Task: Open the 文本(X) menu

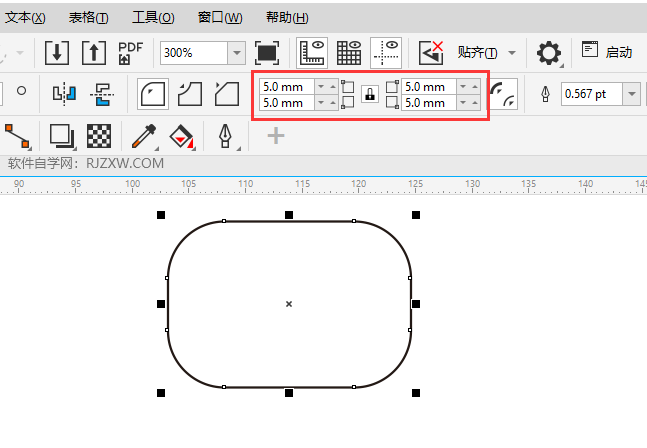Action: (25, 18)
